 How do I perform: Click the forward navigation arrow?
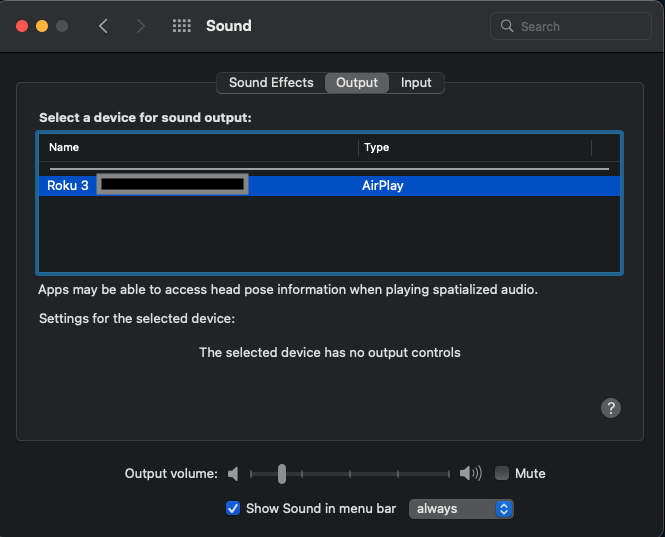(141, 26)
